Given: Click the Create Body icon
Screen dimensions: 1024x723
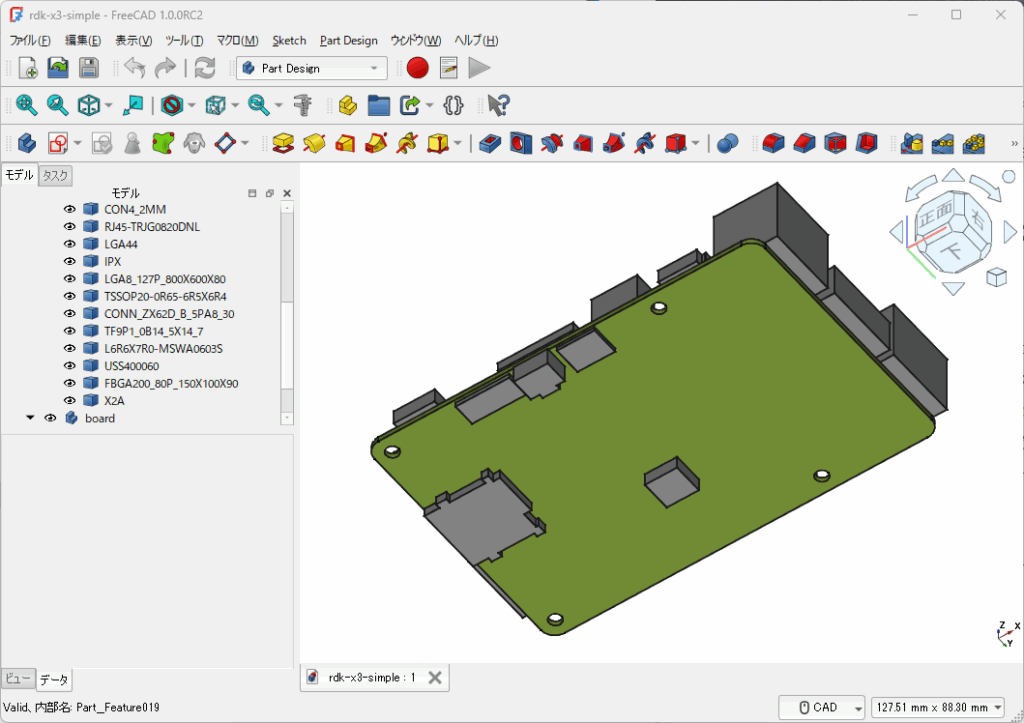Looking at the screenshot, I should (26, 144).
